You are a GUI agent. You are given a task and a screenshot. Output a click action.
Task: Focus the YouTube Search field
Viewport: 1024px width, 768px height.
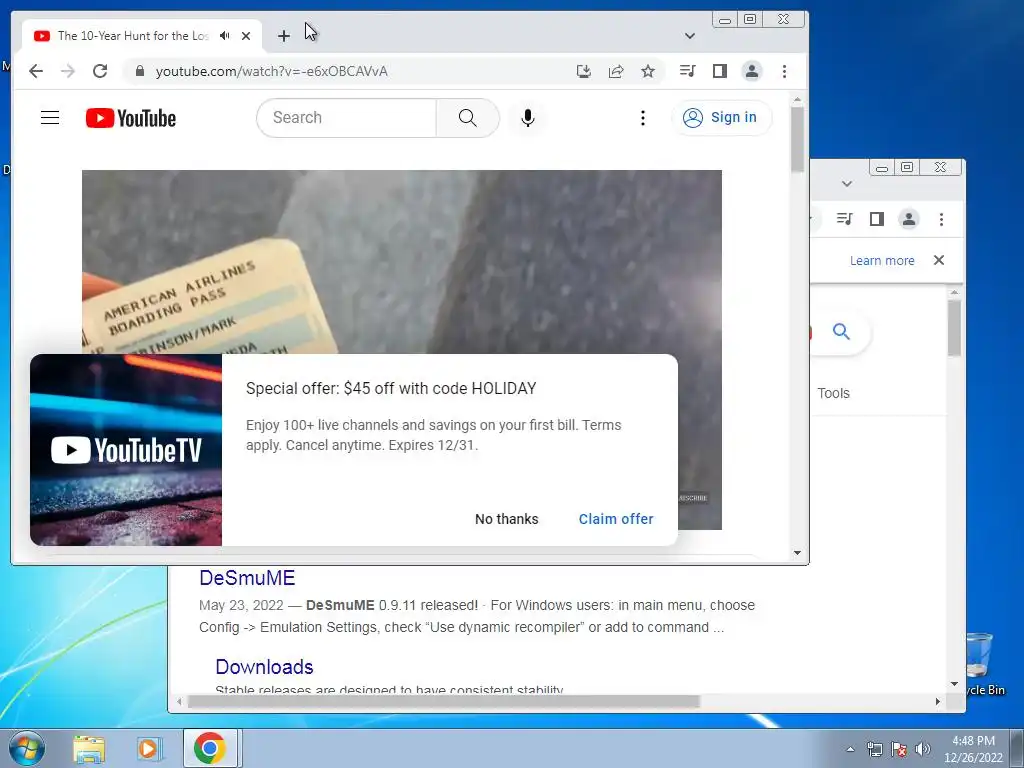coord(346,118)
